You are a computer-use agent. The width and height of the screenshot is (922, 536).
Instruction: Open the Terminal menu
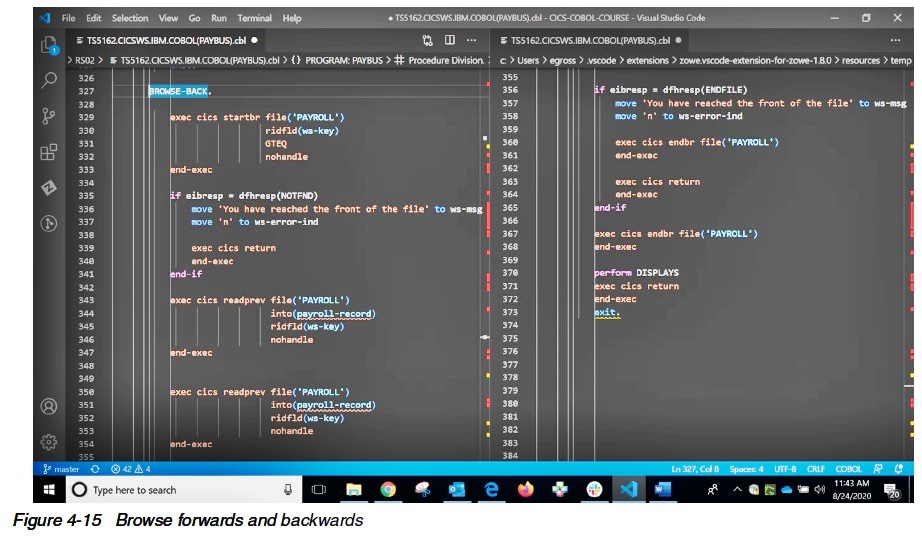pyautogui.click(x=254, y=18)
